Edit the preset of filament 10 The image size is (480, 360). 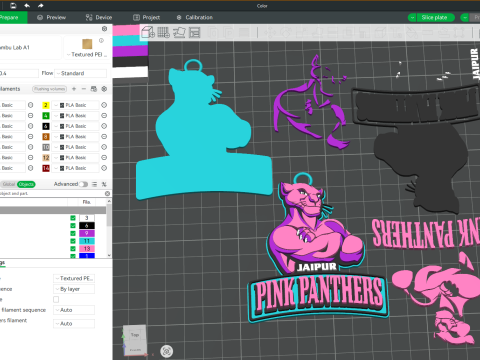click(x=104, y=147)
